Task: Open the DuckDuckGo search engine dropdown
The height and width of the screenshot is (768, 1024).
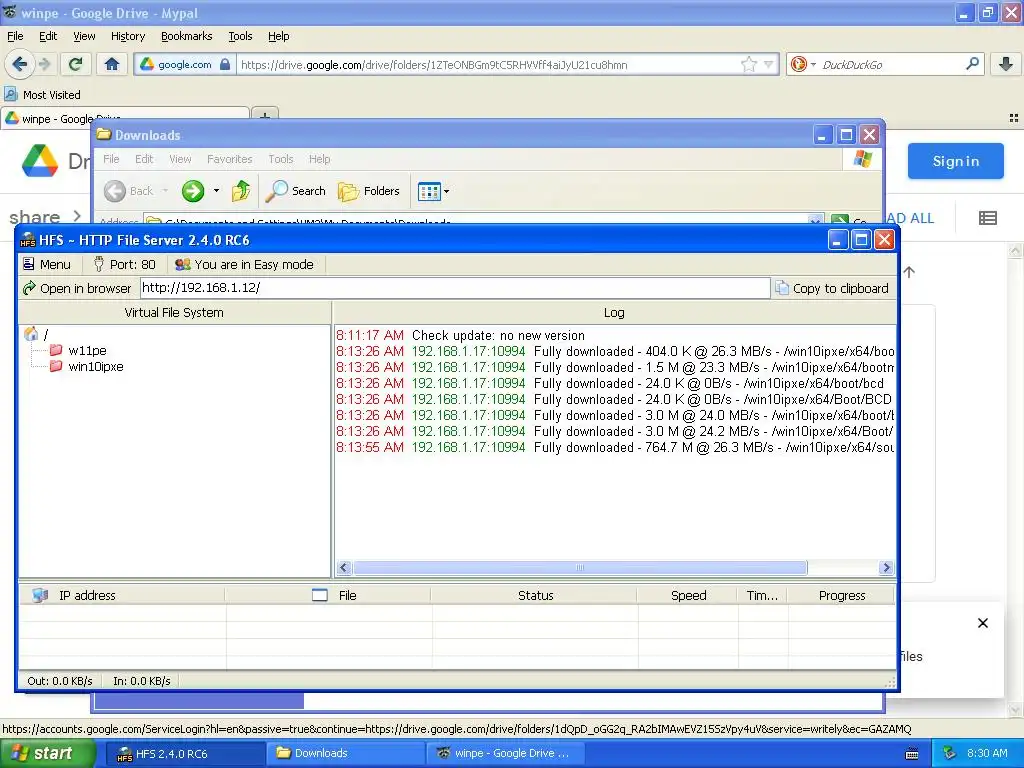Action: (x=803, y=64)
